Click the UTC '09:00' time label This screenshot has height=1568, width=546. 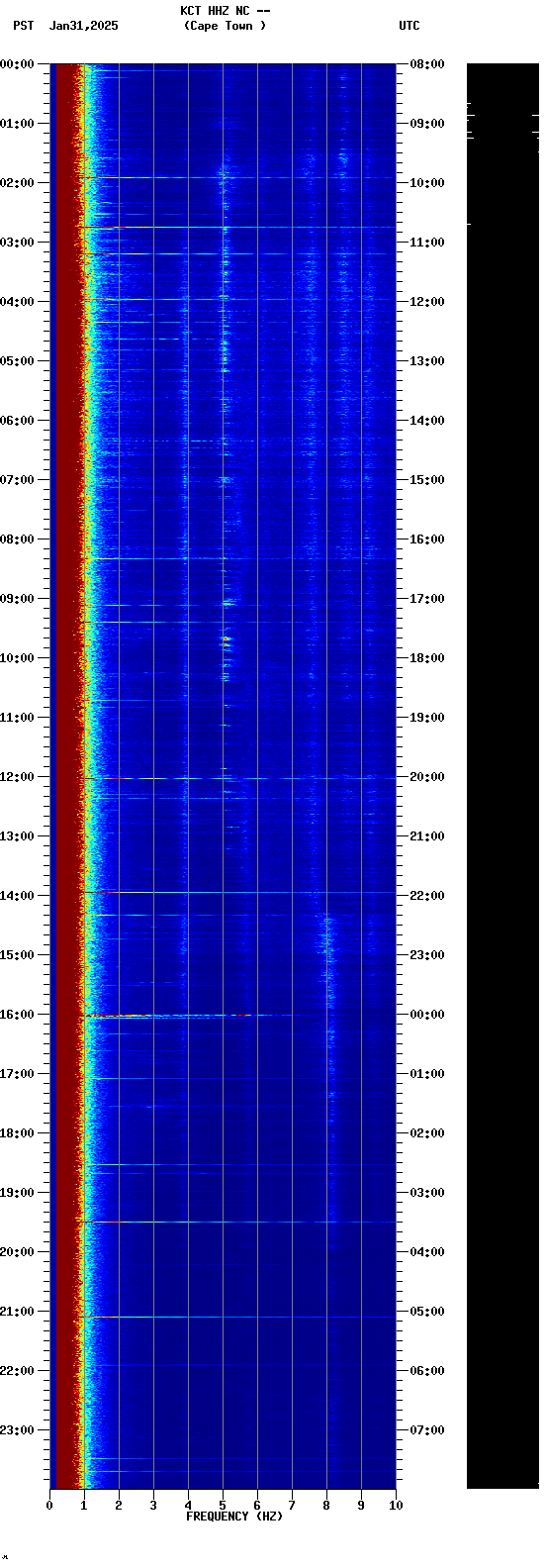[427, 124]
